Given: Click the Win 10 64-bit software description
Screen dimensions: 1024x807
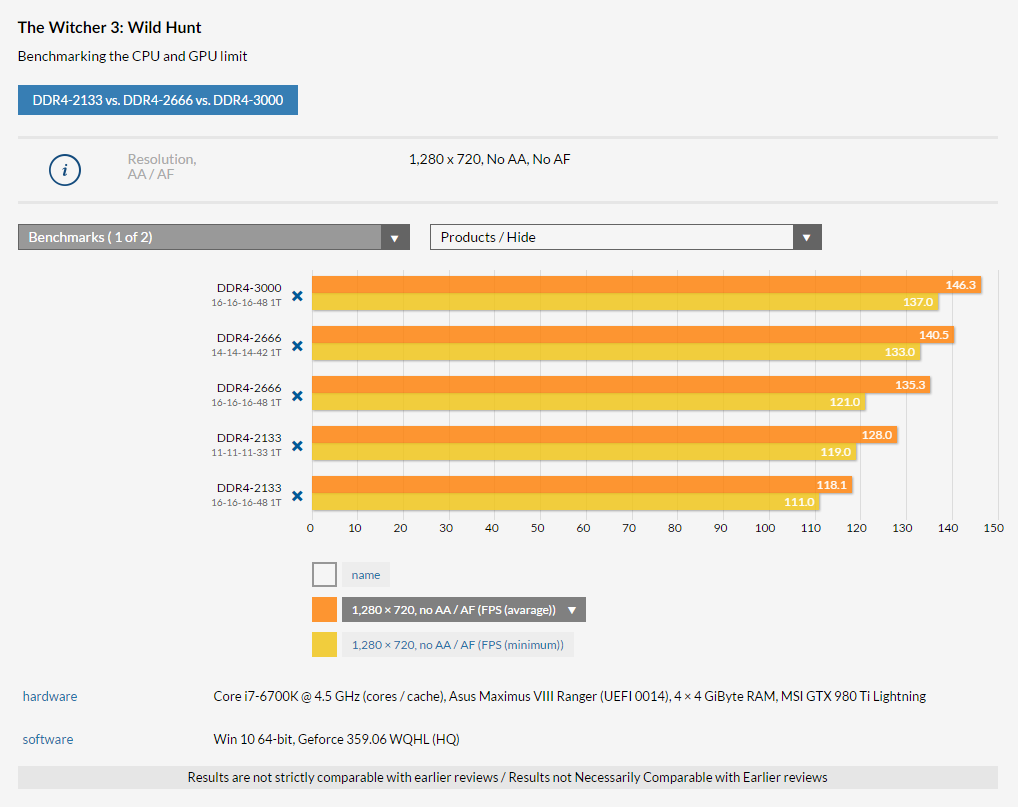Looking at the screenshot, I should click(336, 739).
